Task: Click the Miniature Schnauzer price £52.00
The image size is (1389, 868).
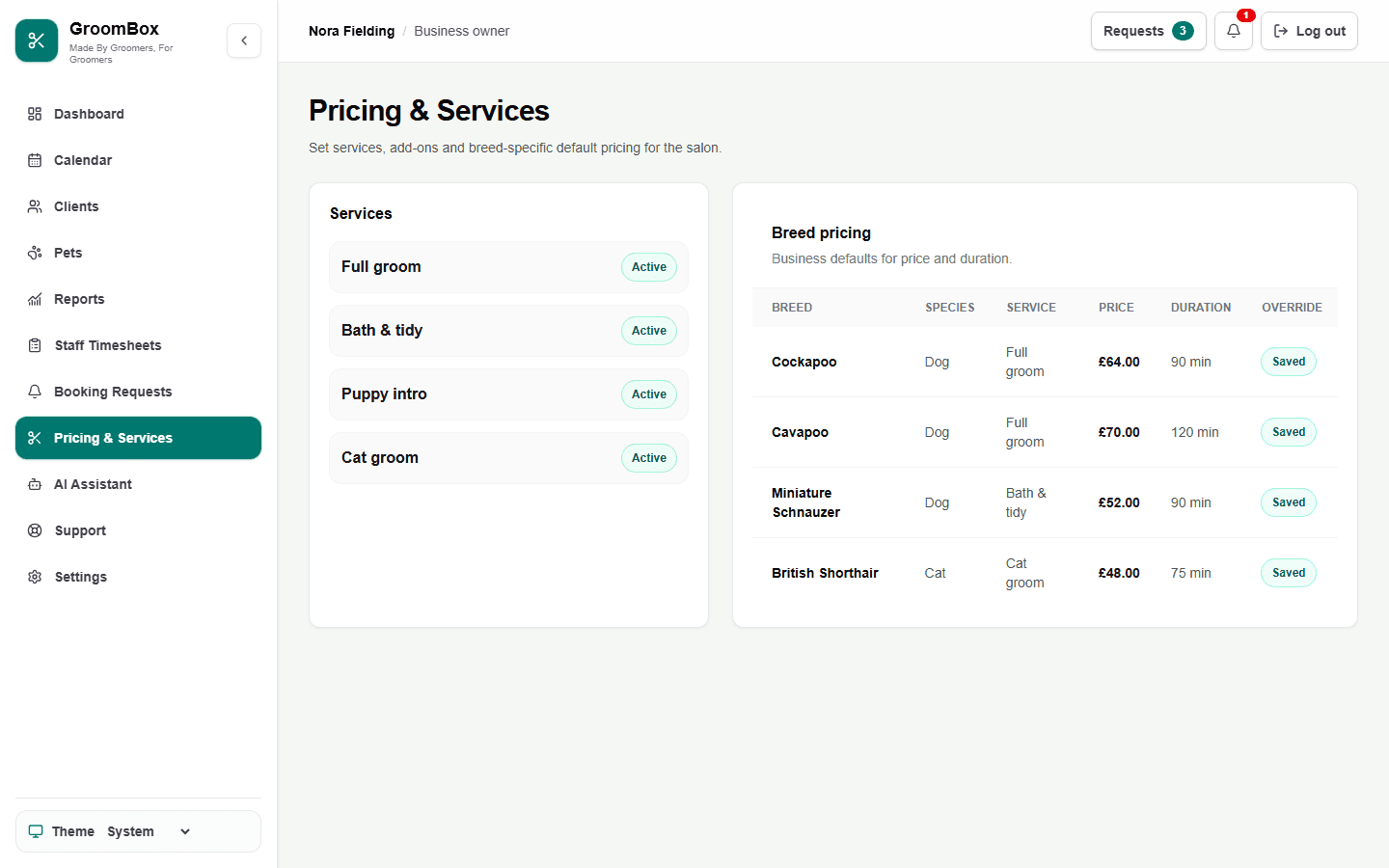Action: click(x=1119, y=502)
